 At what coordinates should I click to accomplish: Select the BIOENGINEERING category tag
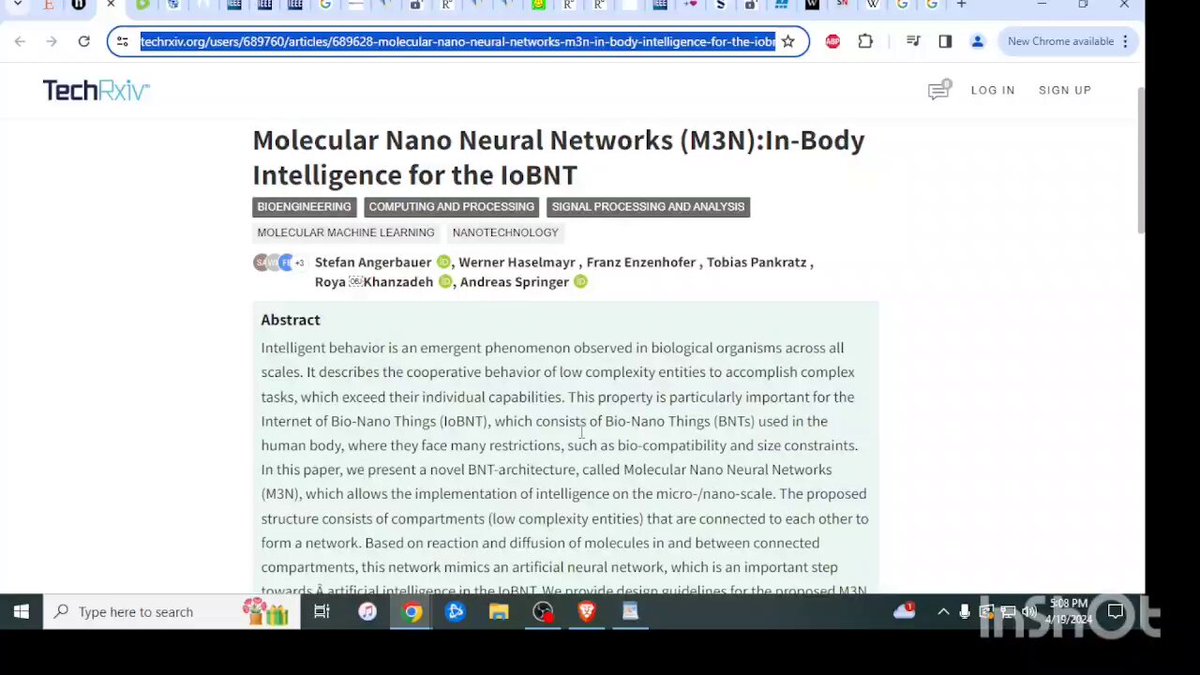304,207
